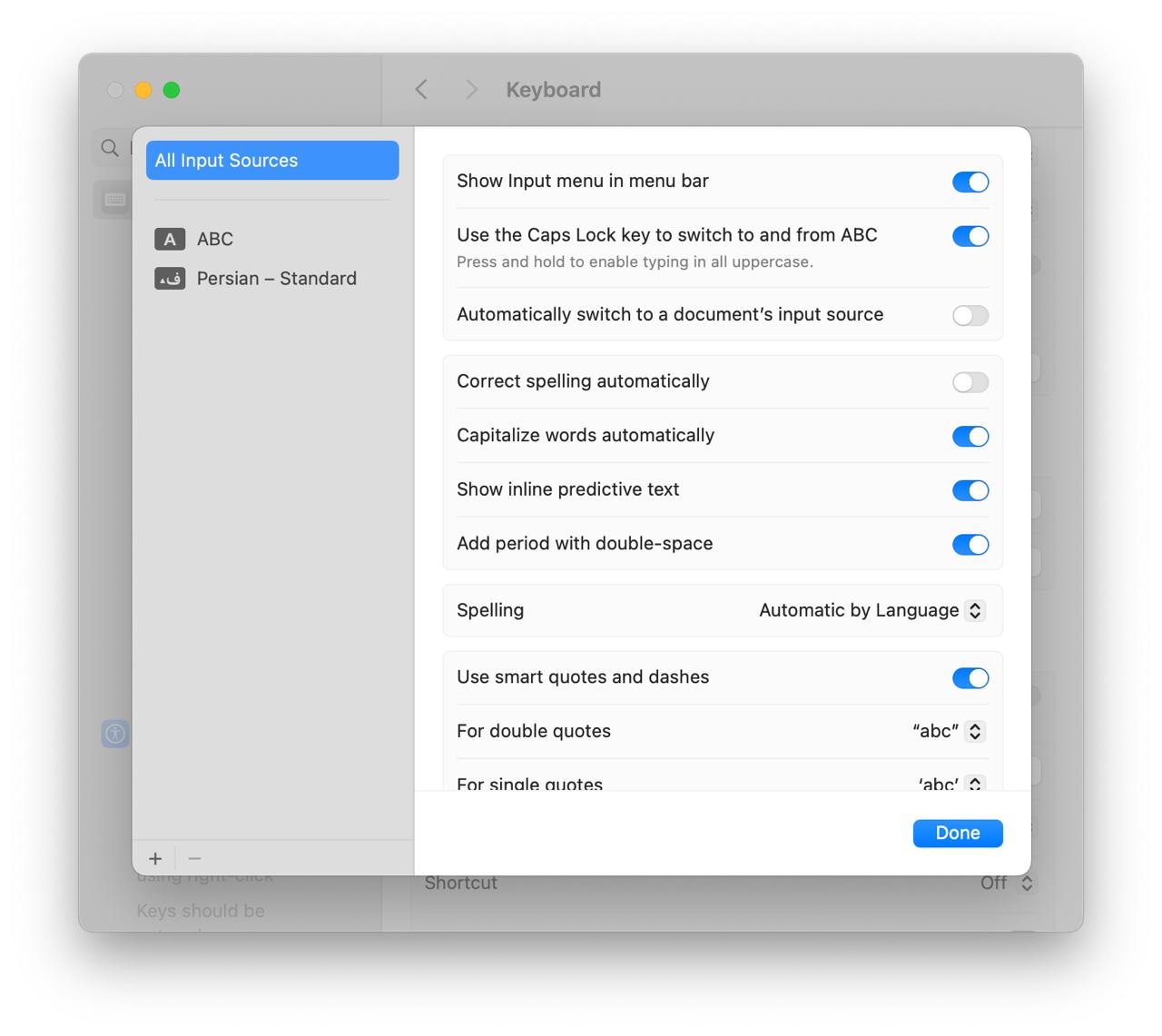Disable Use smart quotes and dashes
1162x1036 pixels.
(x=970, y=678)
